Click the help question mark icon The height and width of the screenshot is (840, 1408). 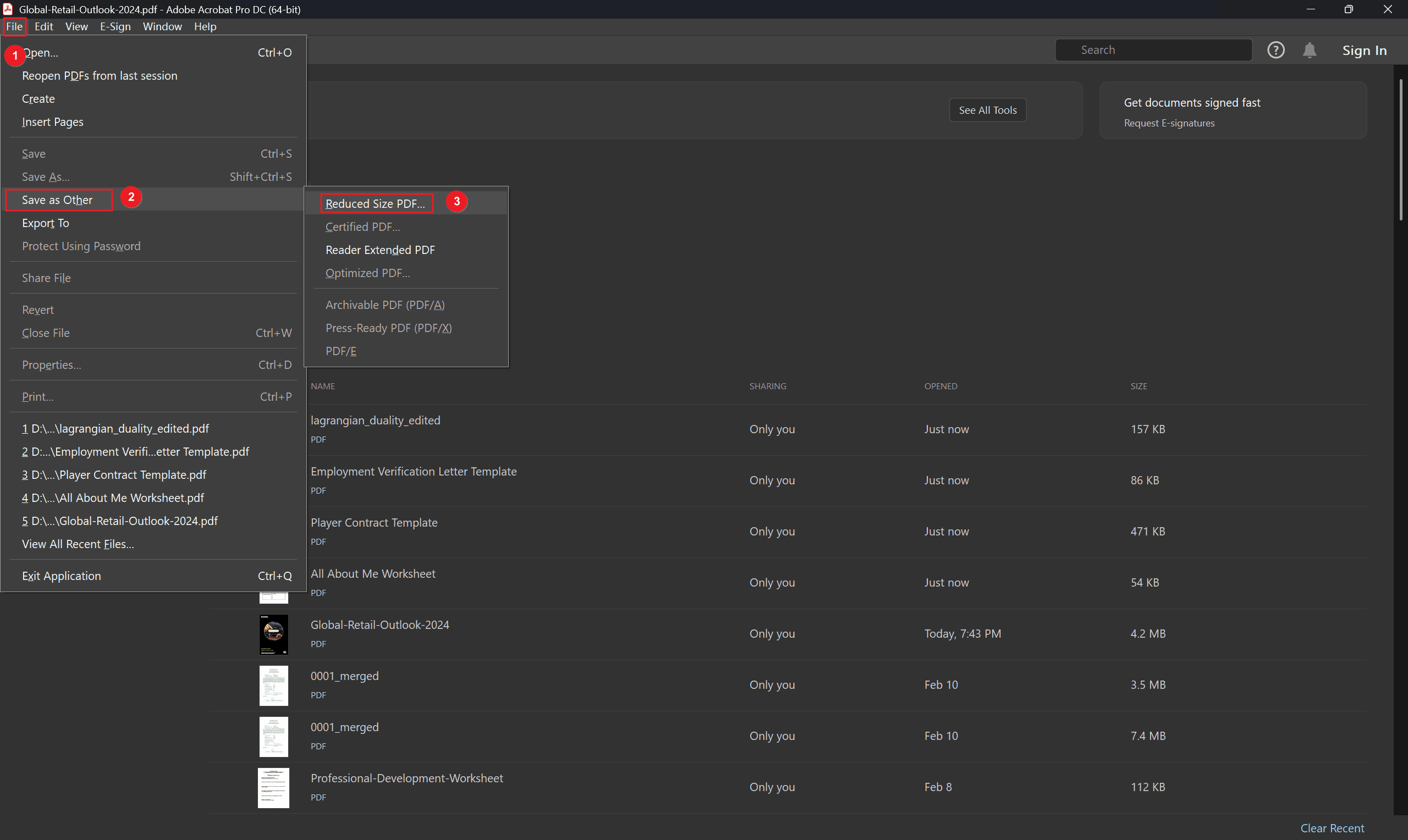[x=1275, y=50]
